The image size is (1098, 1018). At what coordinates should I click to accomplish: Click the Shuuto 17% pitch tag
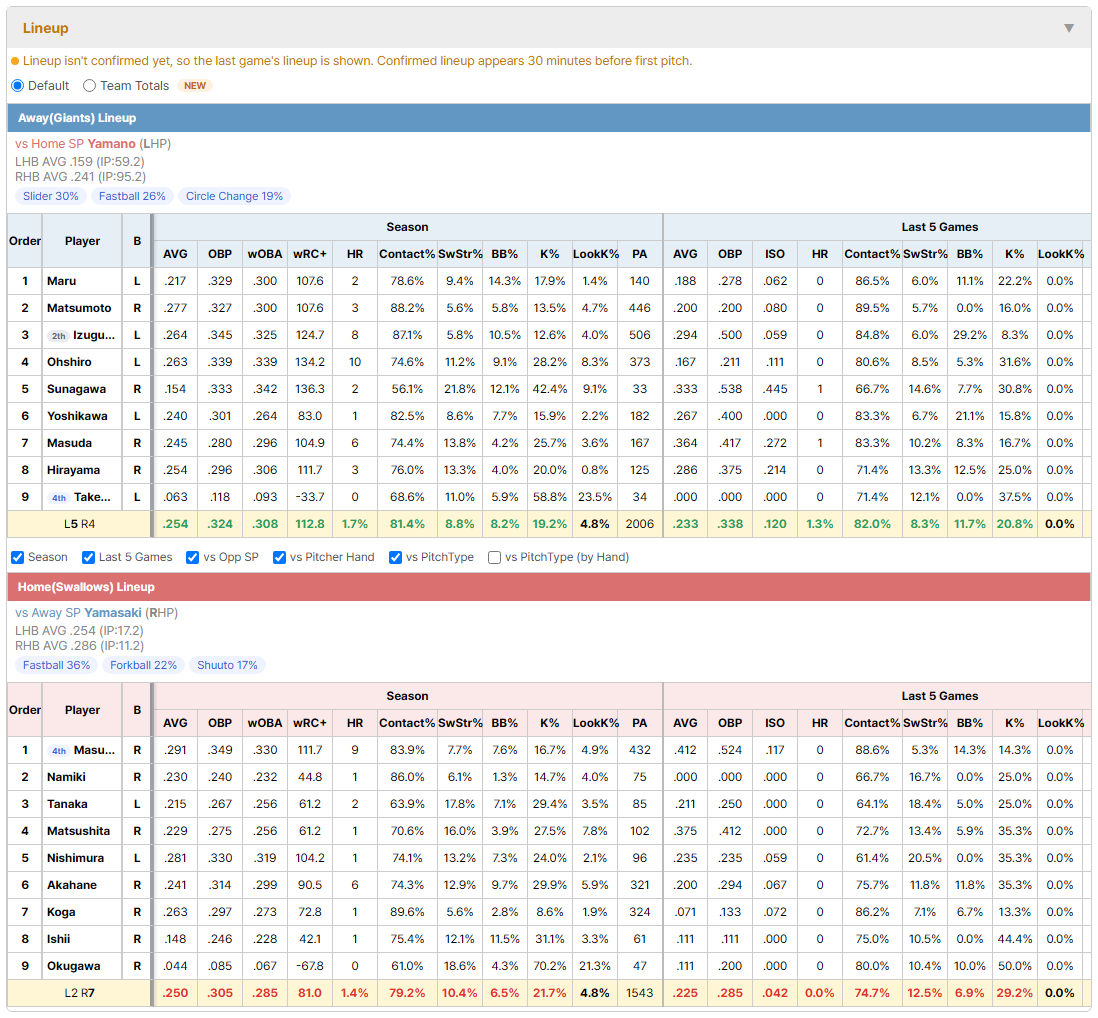228,665
